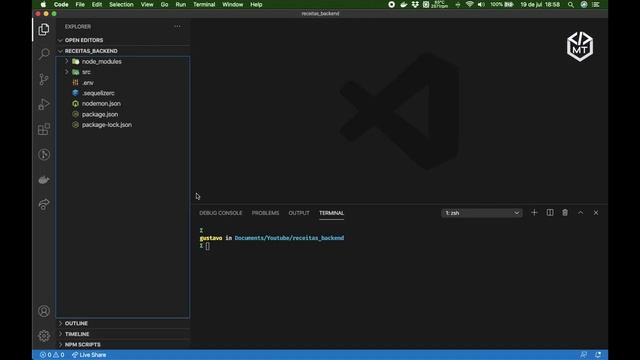The image size is (640, 360).
Task: Open the Docker view in activity bar
Action: coord(44,180)
